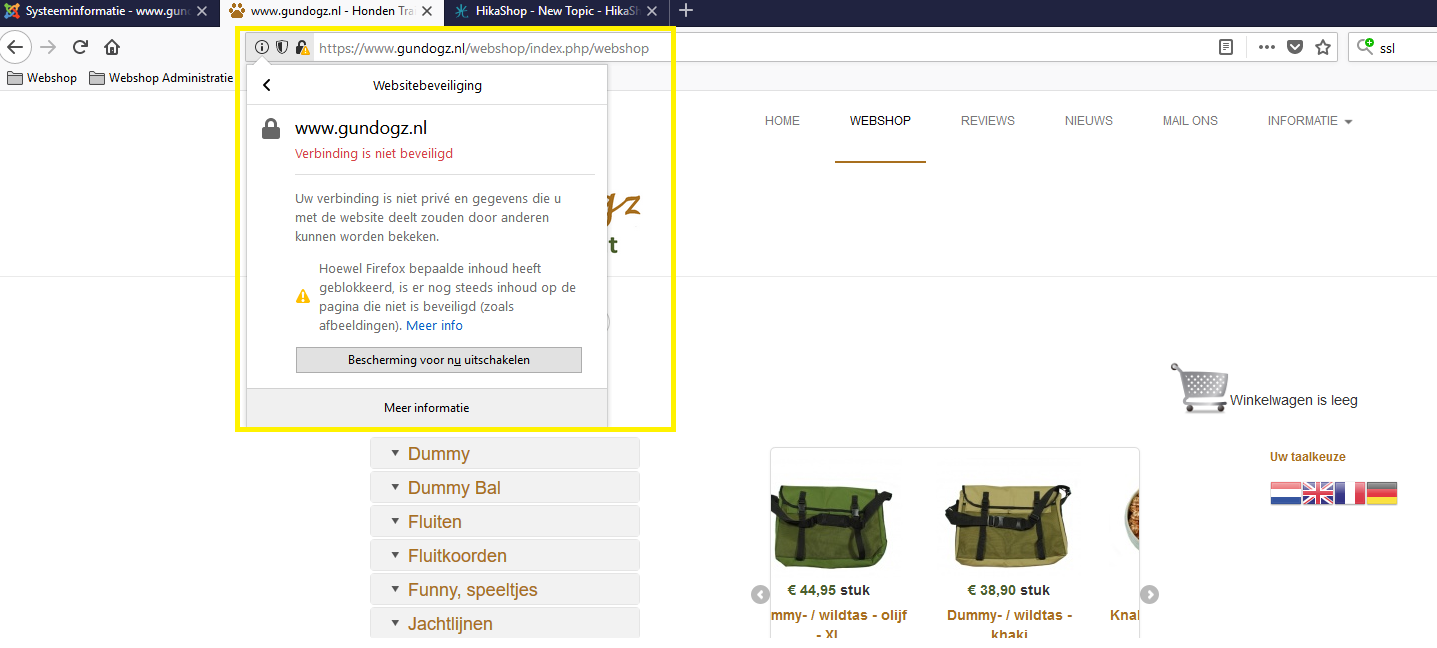Click the search engine magnifier icon
Screen dimensions: 1437x648
coord(1365,46)
